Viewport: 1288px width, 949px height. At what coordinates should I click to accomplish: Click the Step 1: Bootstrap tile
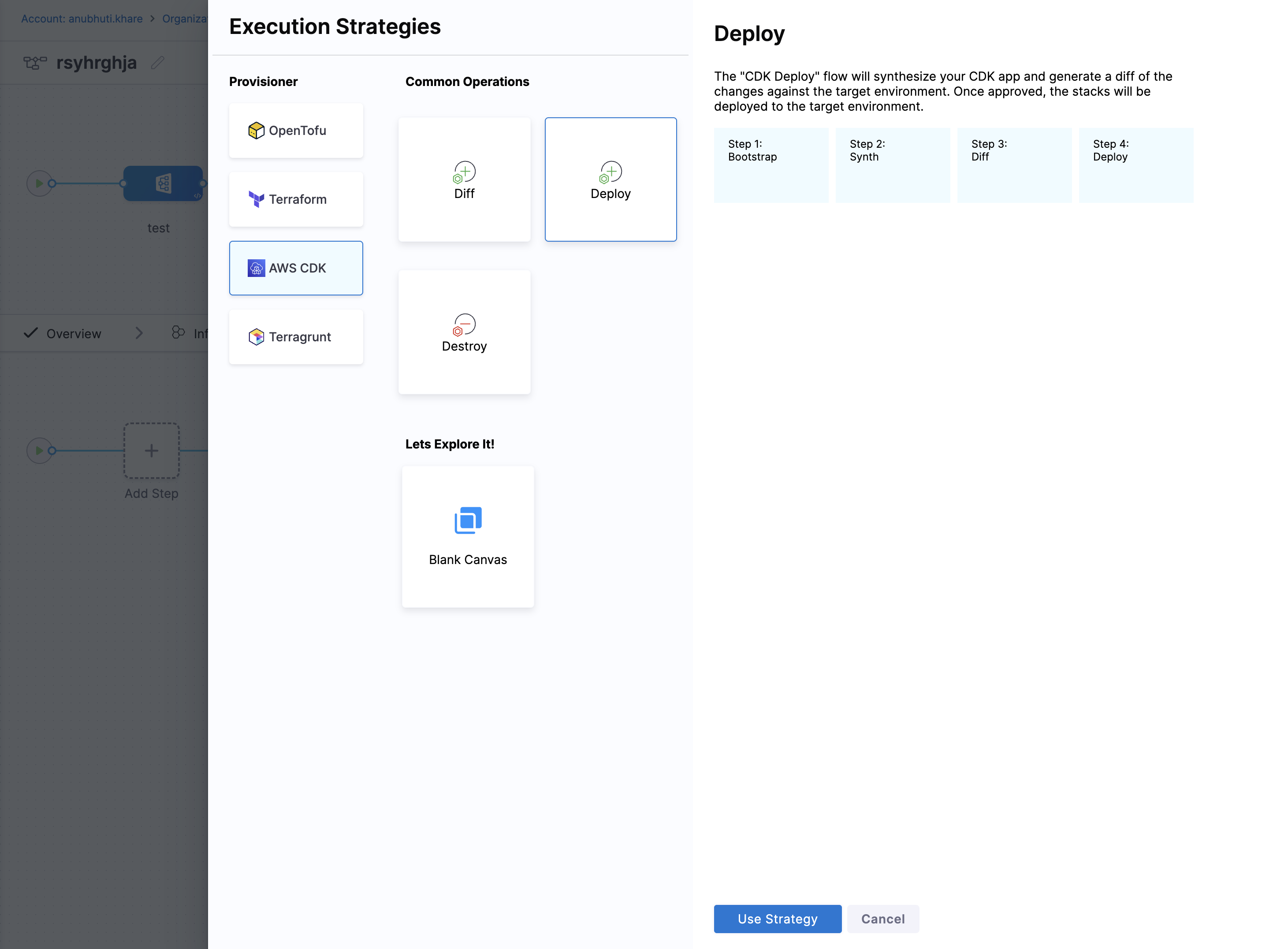click(771, 165)
